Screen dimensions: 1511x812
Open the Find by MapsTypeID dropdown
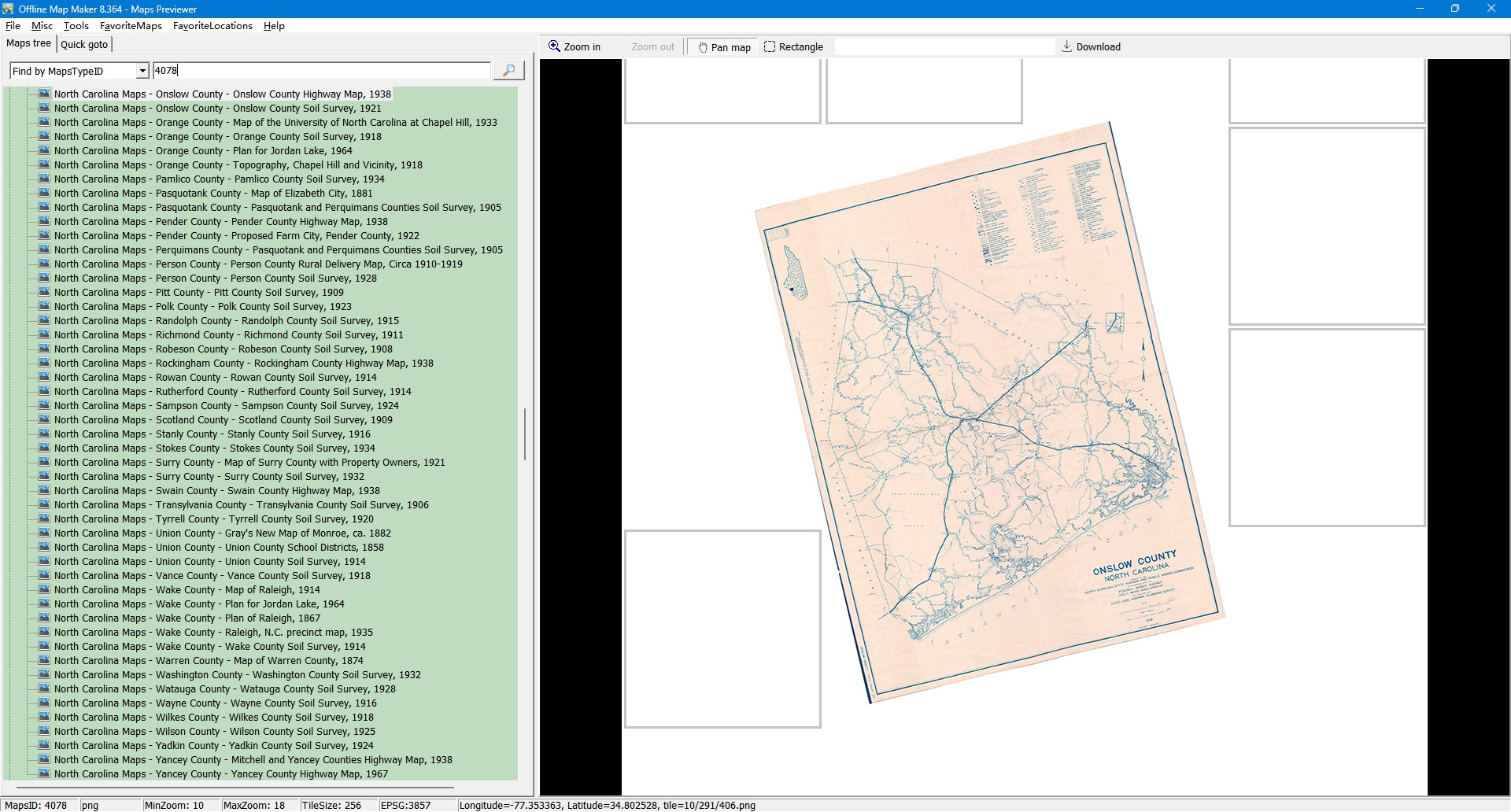tap(142, 71)
